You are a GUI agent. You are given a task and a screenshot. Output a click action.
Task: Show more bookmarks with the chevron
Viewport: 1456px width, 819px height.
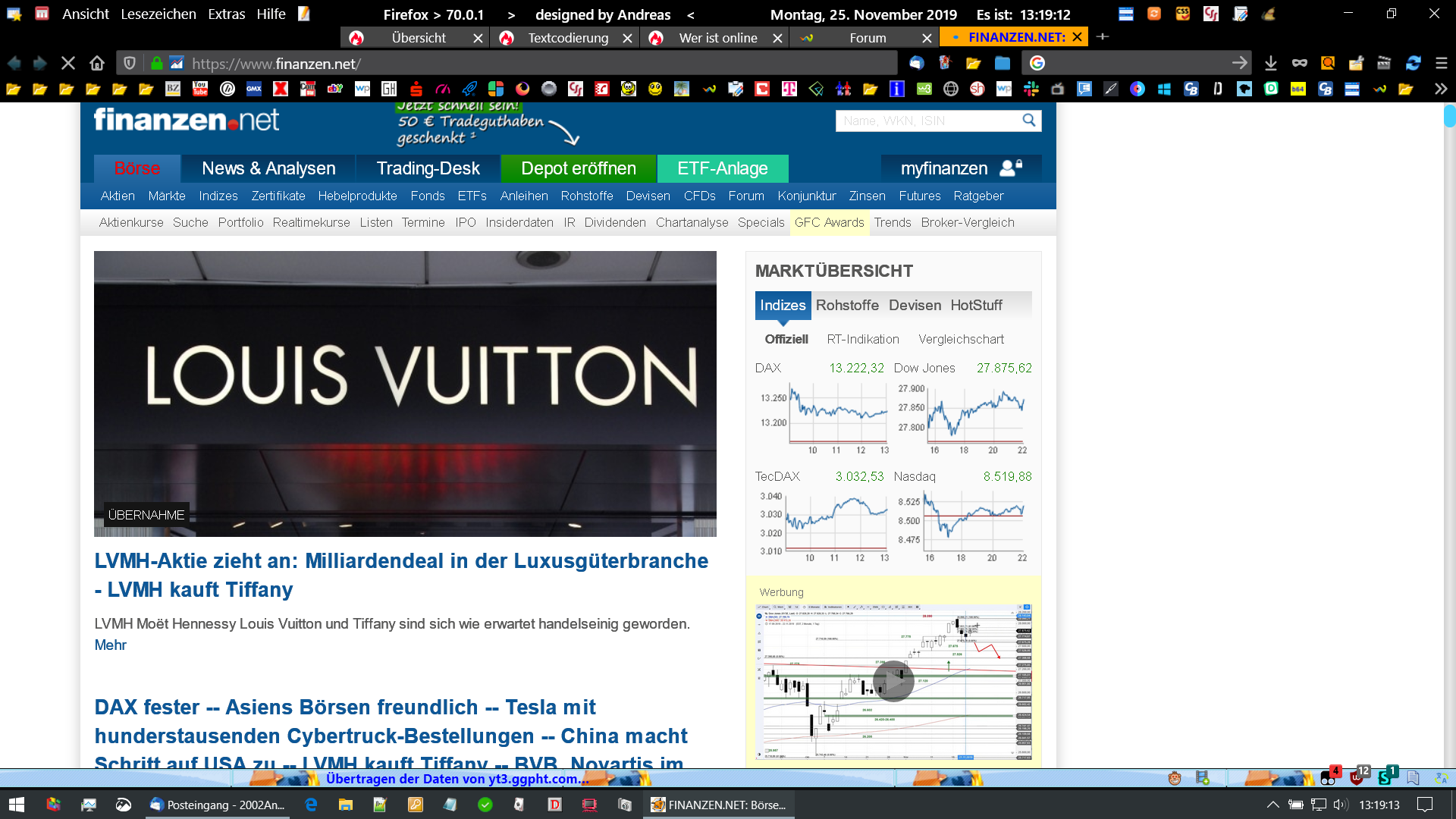pyautogui.click(x=1440, y=89)
